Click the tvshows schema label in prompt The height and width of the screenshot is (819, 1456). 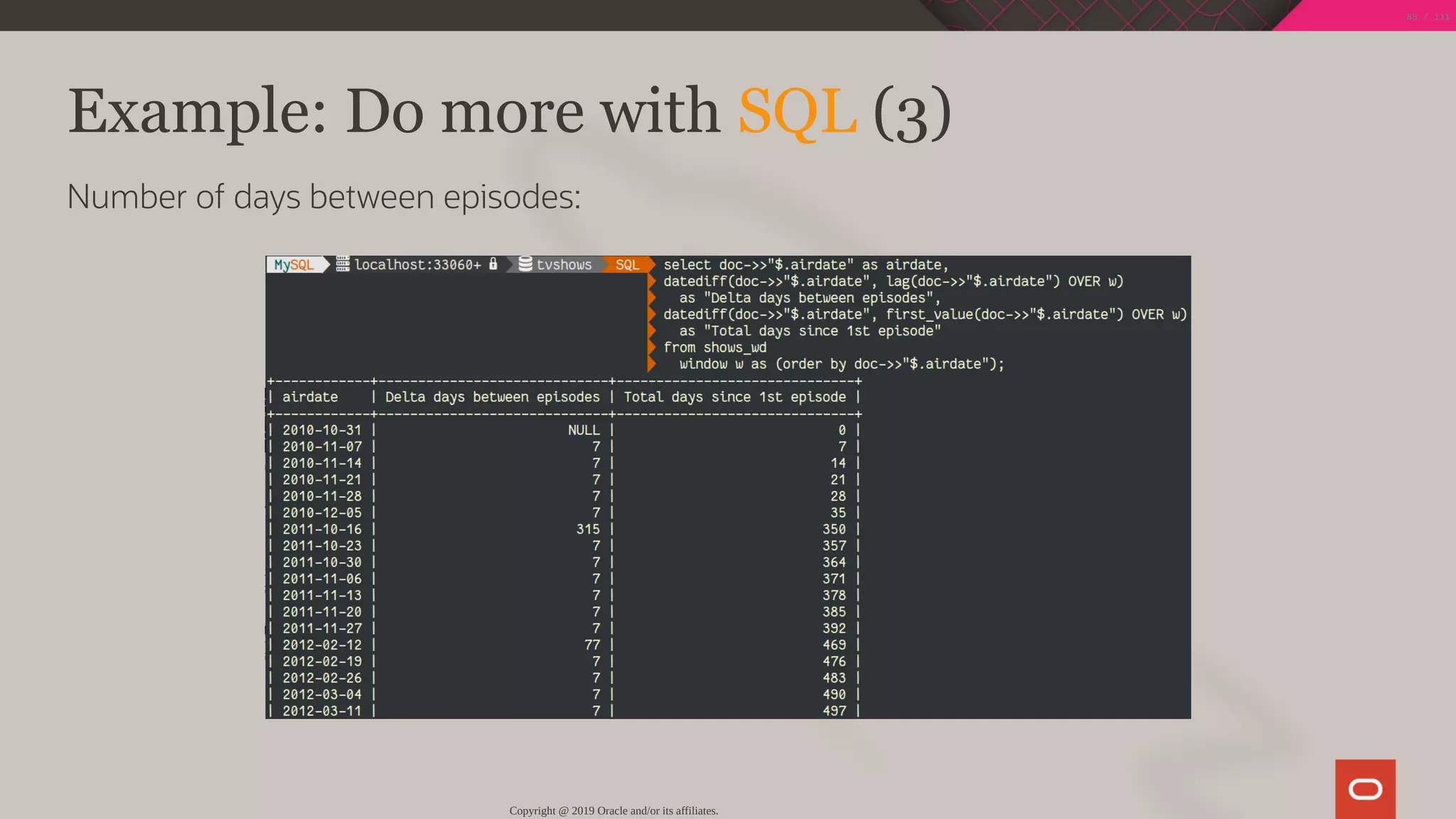564,265
